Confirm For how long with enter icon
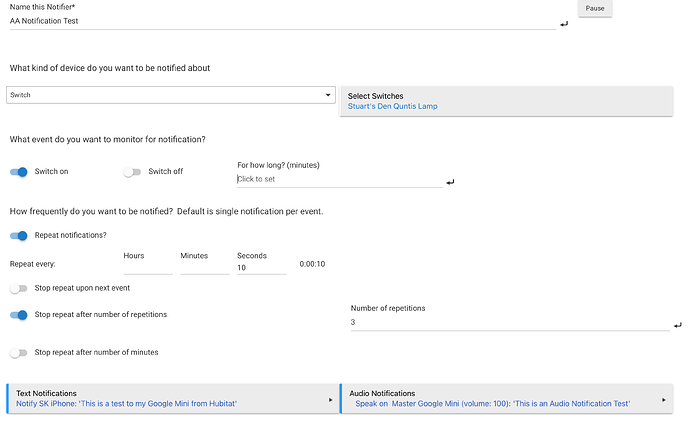Viewport: 690px width, 427px height. 450,182
